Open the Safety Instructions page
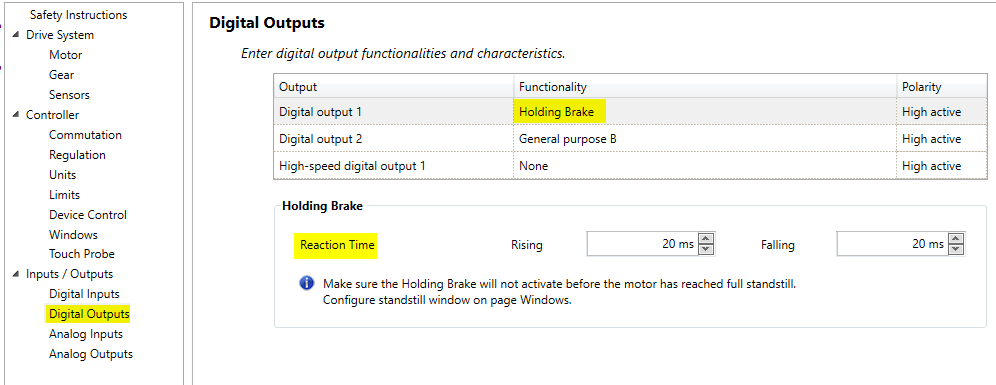Viewport: 996px width, 385px height. point(78,15)
